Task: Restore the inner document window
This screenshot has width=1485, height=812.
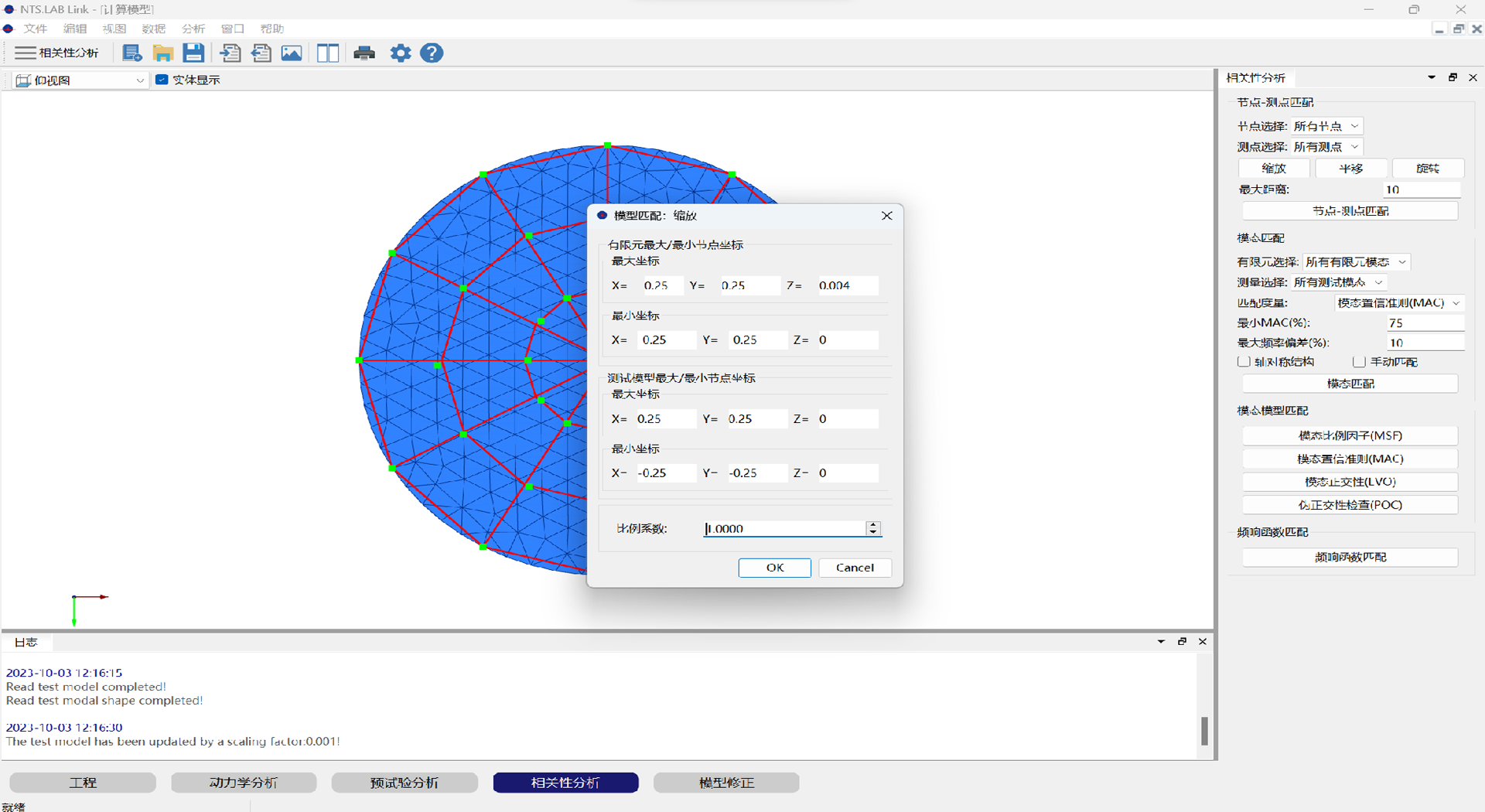Action: [x=1458, y=29]
